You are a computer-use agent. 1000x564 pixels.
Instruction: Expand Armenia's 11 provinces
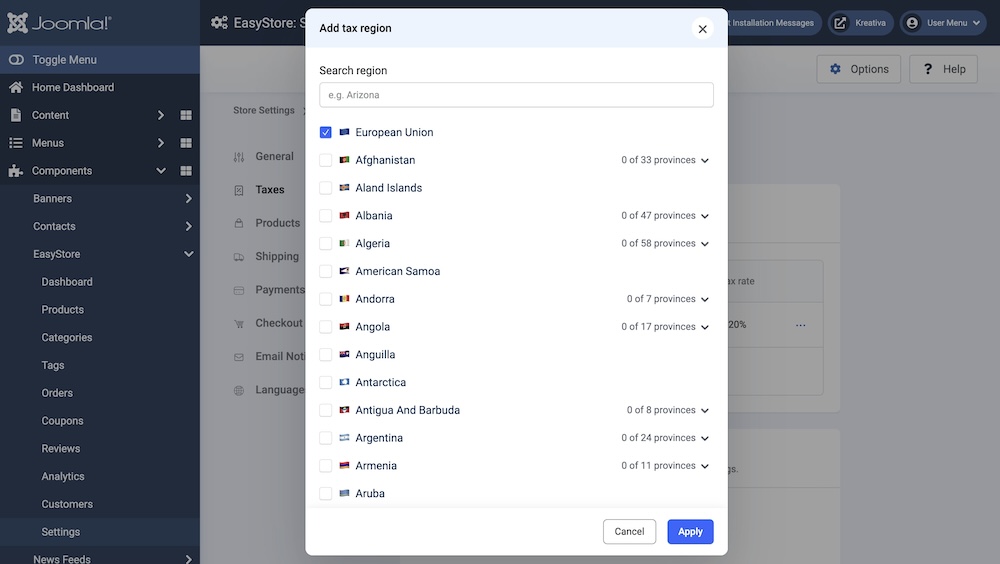click(705, 466)
